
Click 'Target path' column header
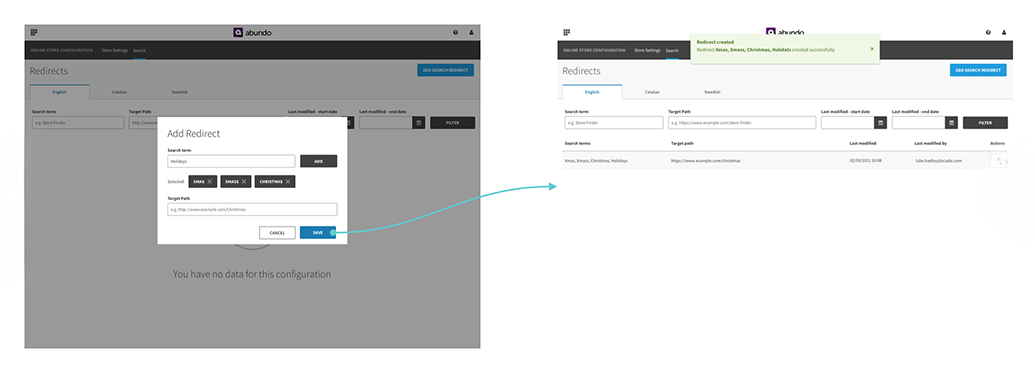point(682,143)
